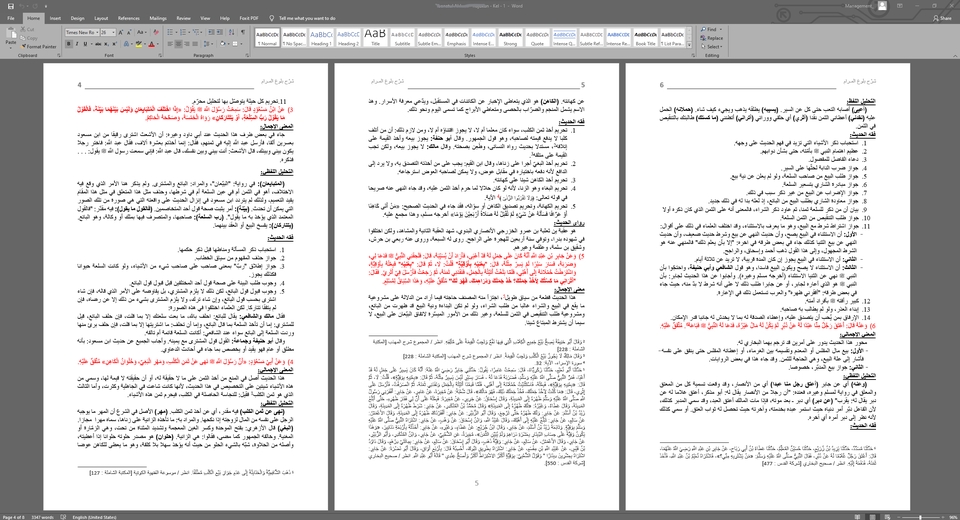Image resolution: width=960 pixels, height=520 pixels.
Task: Switch to the Insert tab
Action: click(x=55, y=18)
